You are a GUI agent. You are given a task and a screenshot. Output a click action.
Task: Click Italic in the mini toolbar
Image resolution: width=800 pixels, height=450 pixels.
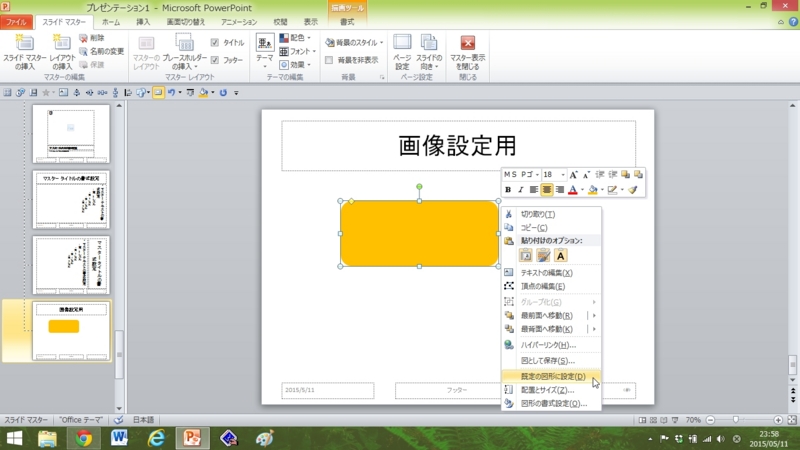(520, 190)
